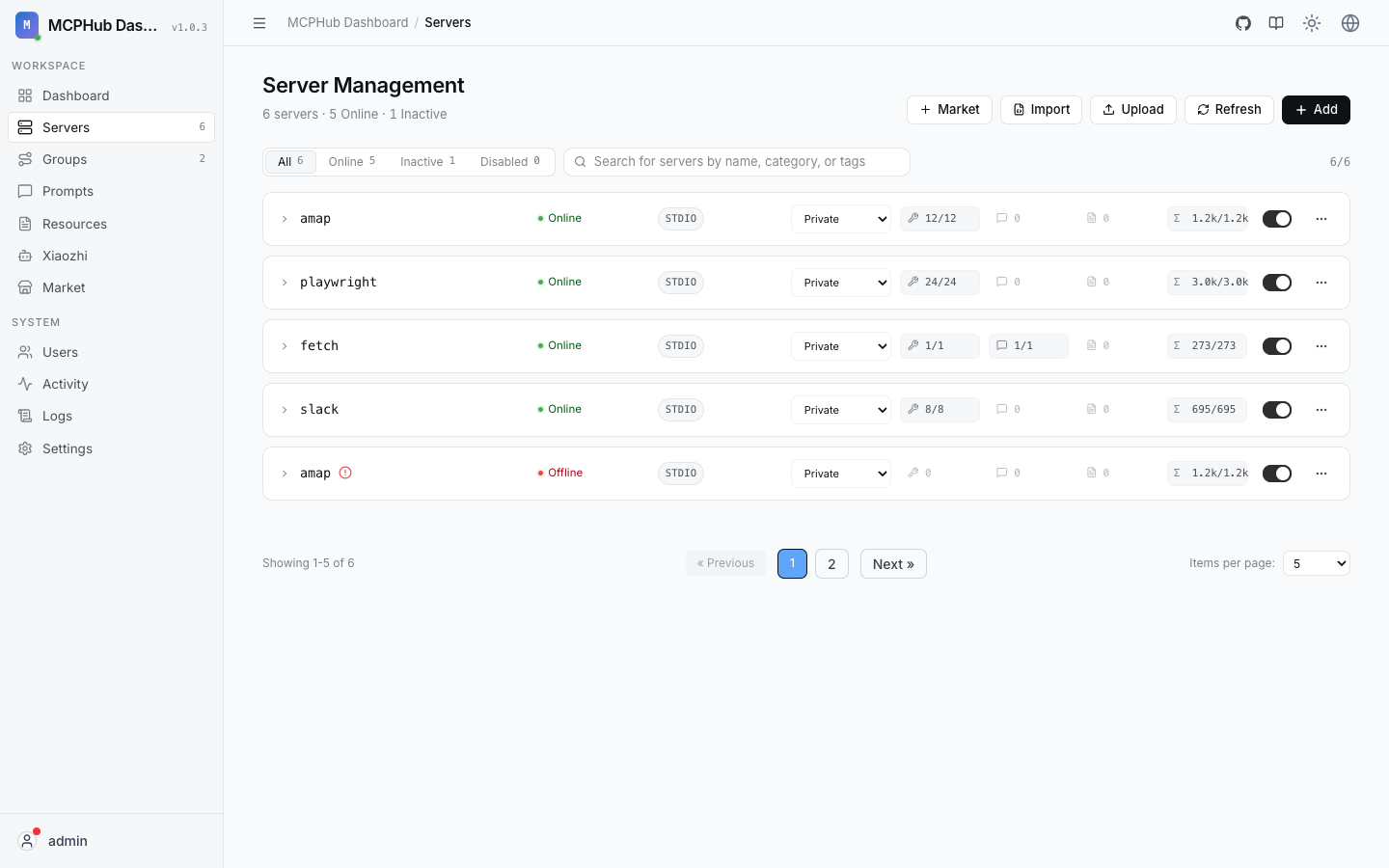Image resolution: width=1389 pixels, height=868 pixels.
Task: Open the Private visibility dropdown for fetch
Action: 841,346
